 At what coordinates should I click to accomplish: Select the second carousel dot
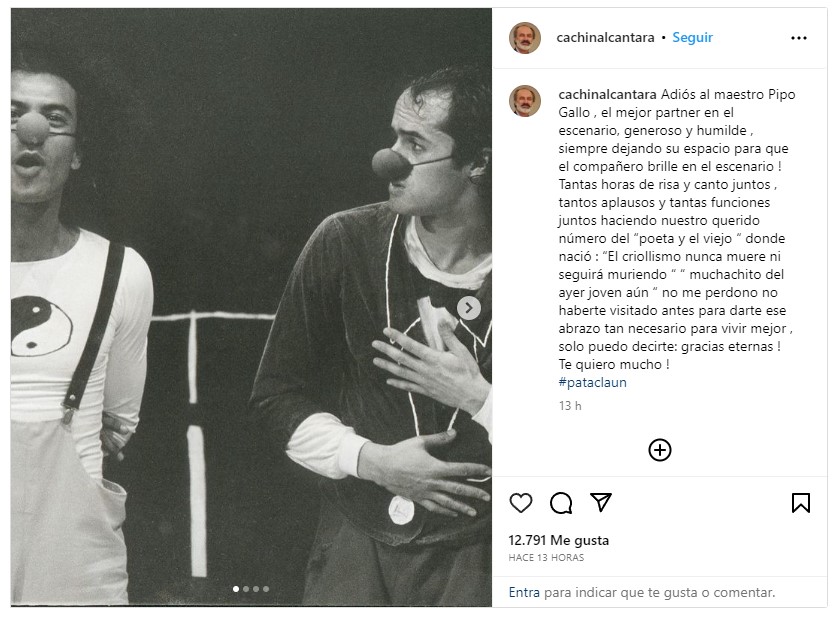coord(246,589)
